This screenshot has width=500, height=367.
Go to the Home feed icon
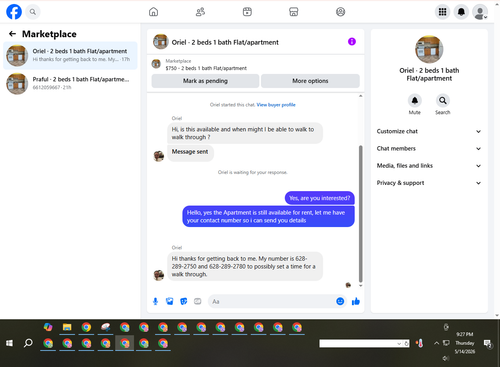point(153,12)
